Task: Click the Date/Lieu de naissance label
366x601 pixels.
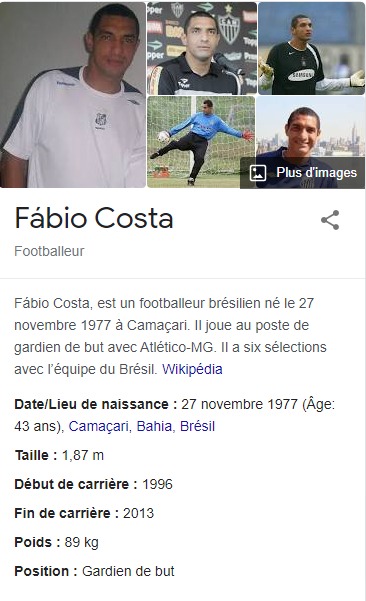Action: 95,404
